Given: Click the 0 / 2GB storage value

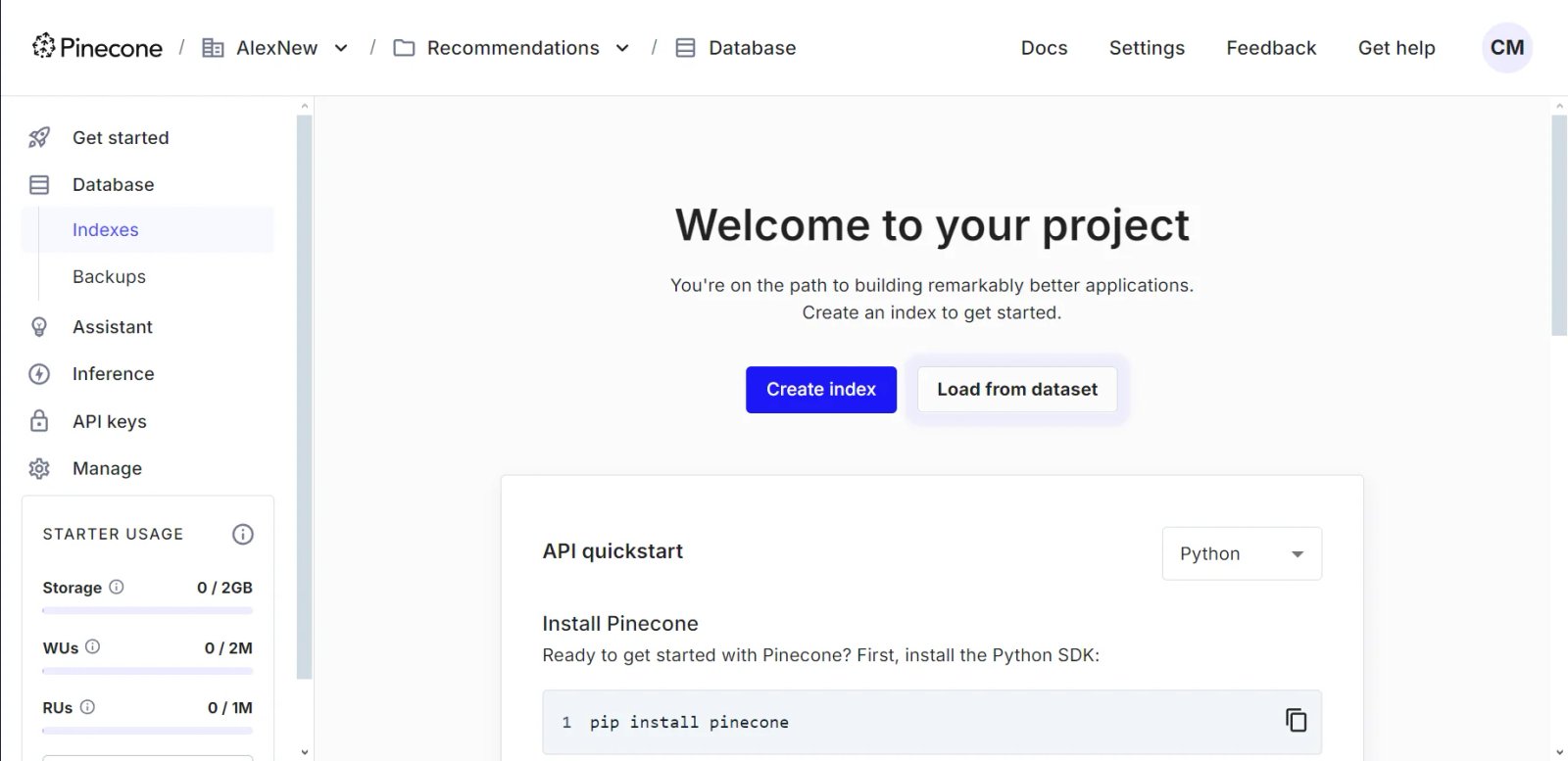Looking at the screenshot, I should 224,588.
